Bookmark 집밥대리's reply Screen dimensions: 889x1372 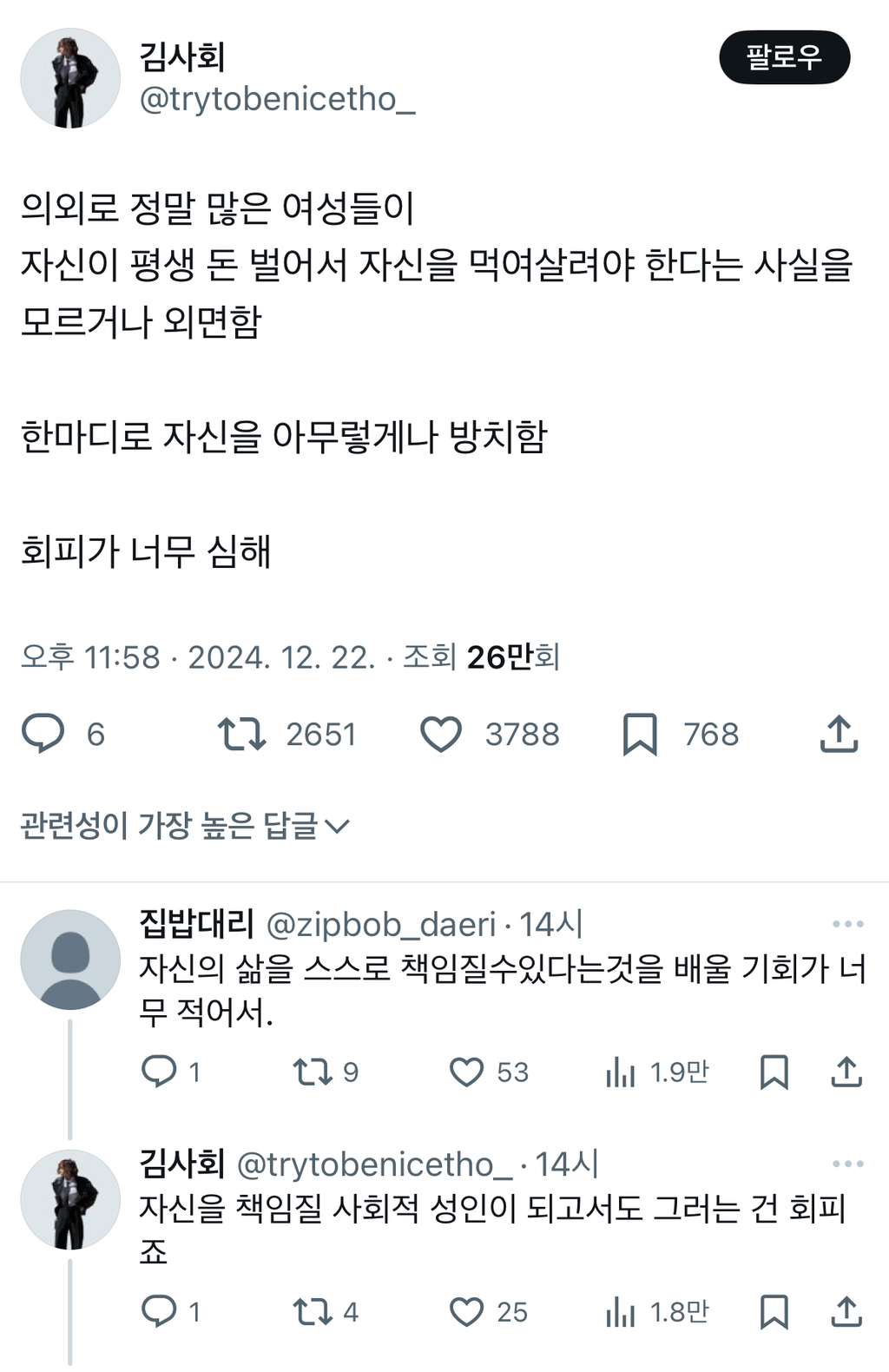(775, 1073)
